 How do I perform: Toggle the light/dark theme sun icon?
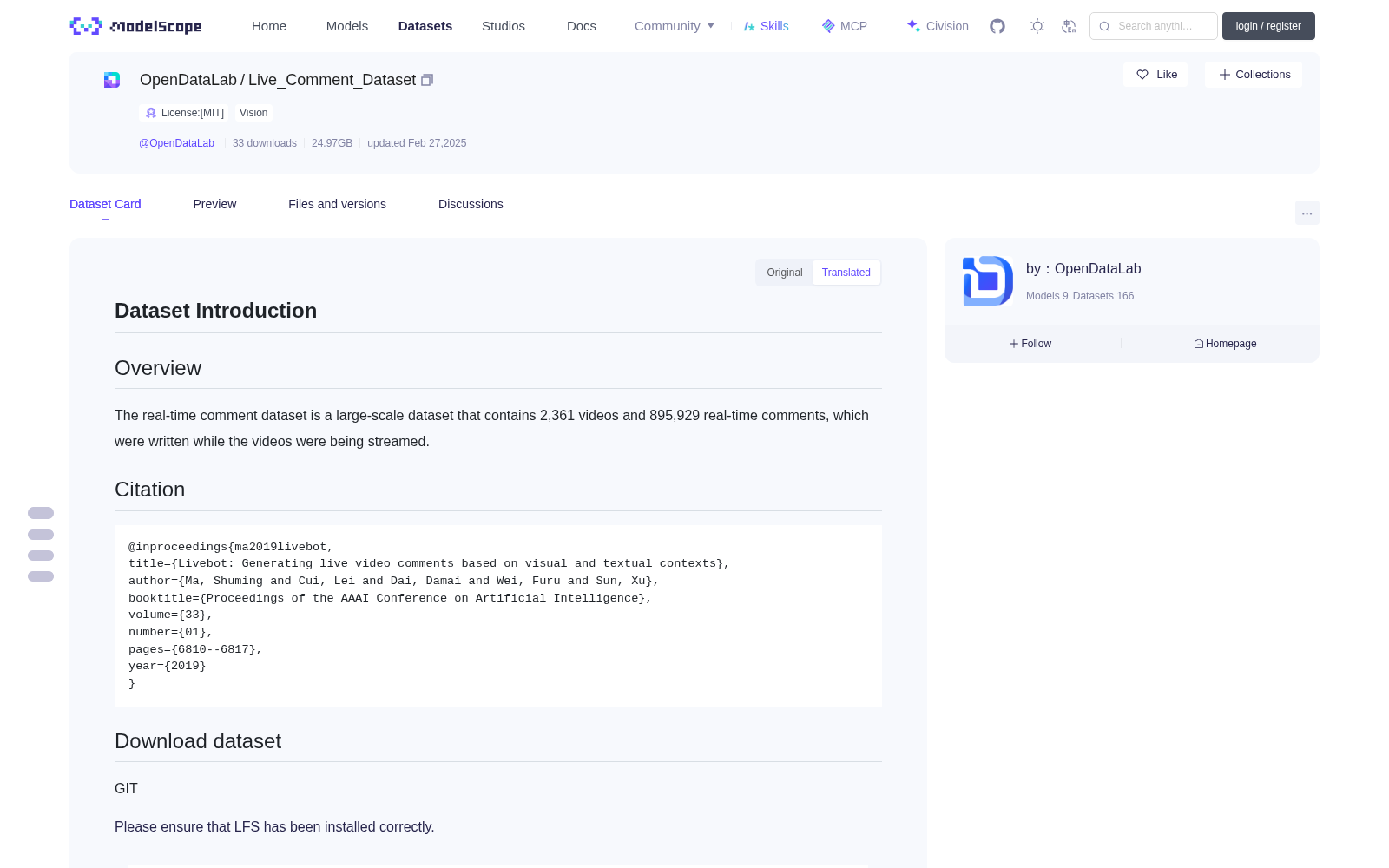1037,26
